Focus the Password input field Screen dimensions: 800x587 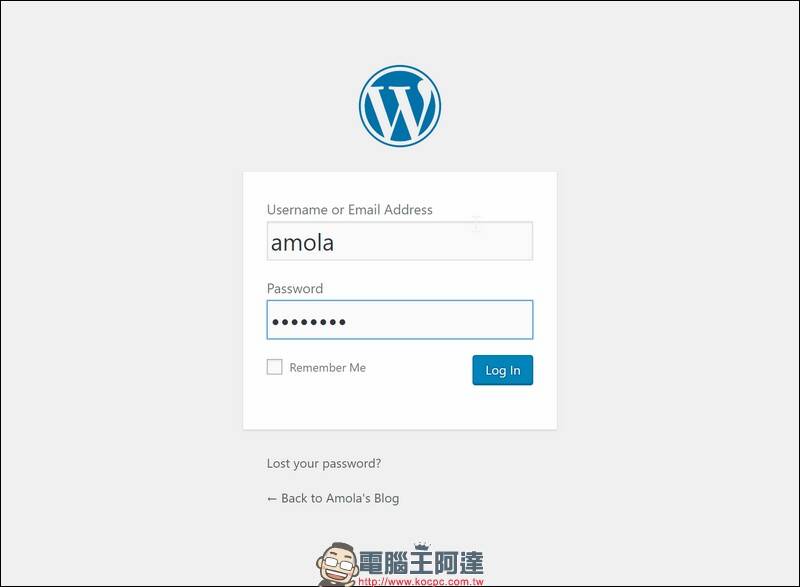pyautogui.click(x=399, y=320)
